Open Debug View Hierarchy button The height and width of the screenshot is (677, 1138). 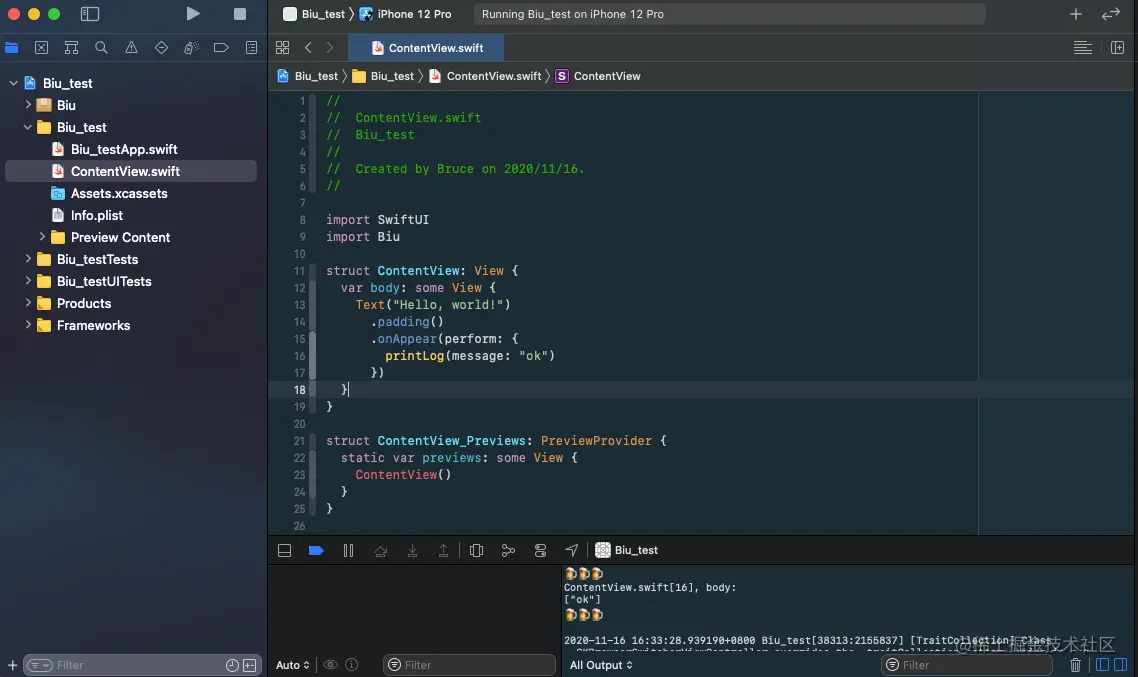[476, 551]
